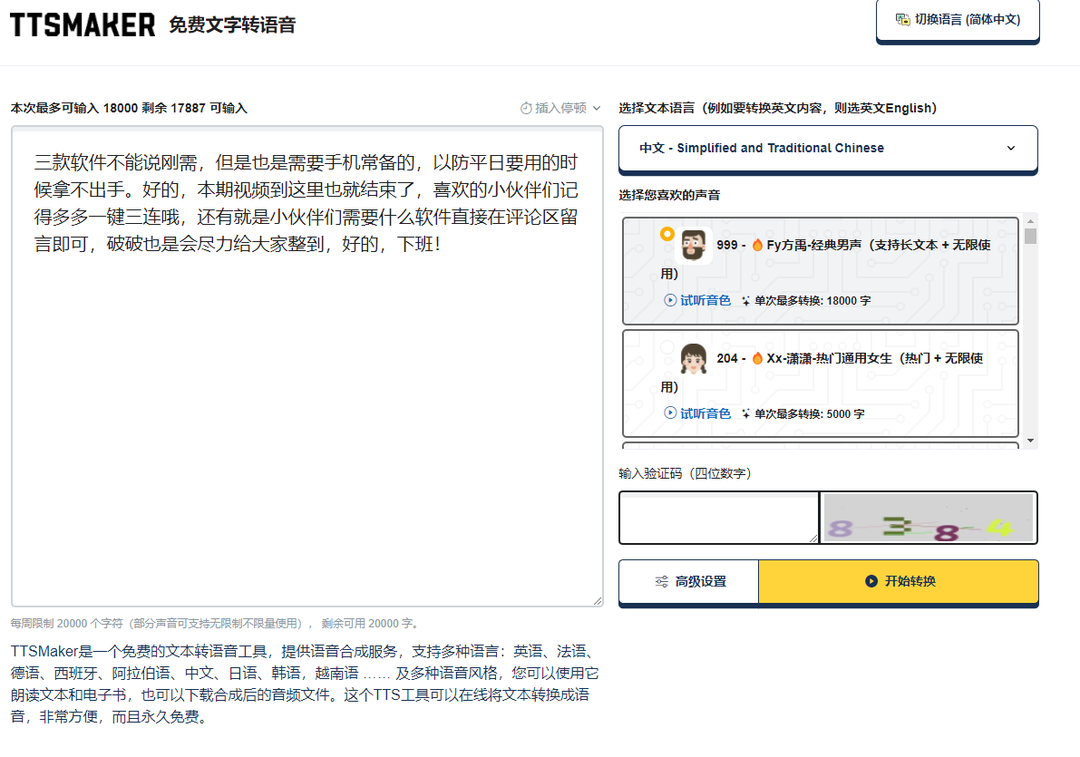Click the voice title 204 - Xx-潇潇-热门通用女生
Screen dimensions: 1080x757
(821, 373)
